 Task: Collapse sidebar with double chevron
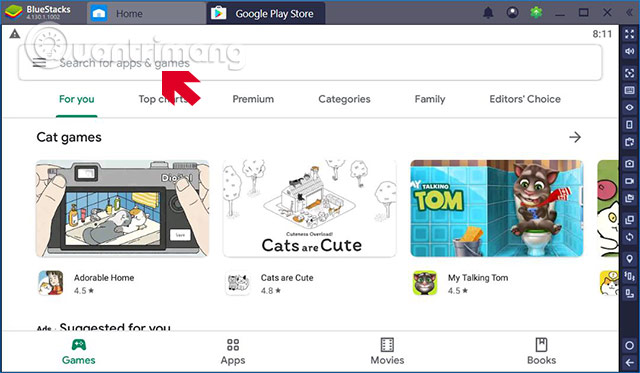[629, 13]
